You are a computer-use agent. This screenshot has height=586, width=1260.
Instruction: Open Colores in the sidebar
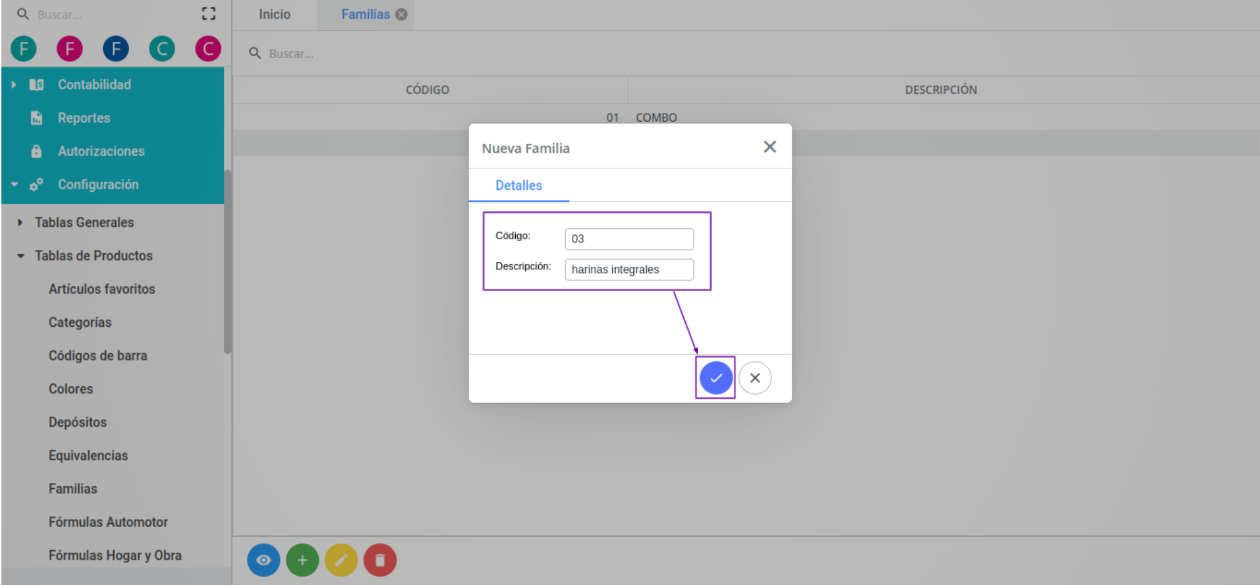pyautogui.click(x=71, y=389)
